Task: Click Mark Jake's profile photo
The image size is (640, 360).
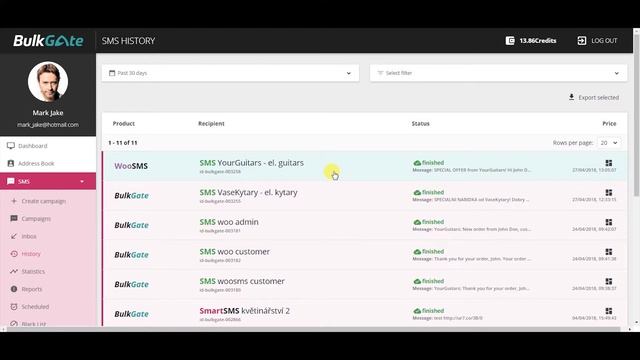Action: [x=48, y=82]
